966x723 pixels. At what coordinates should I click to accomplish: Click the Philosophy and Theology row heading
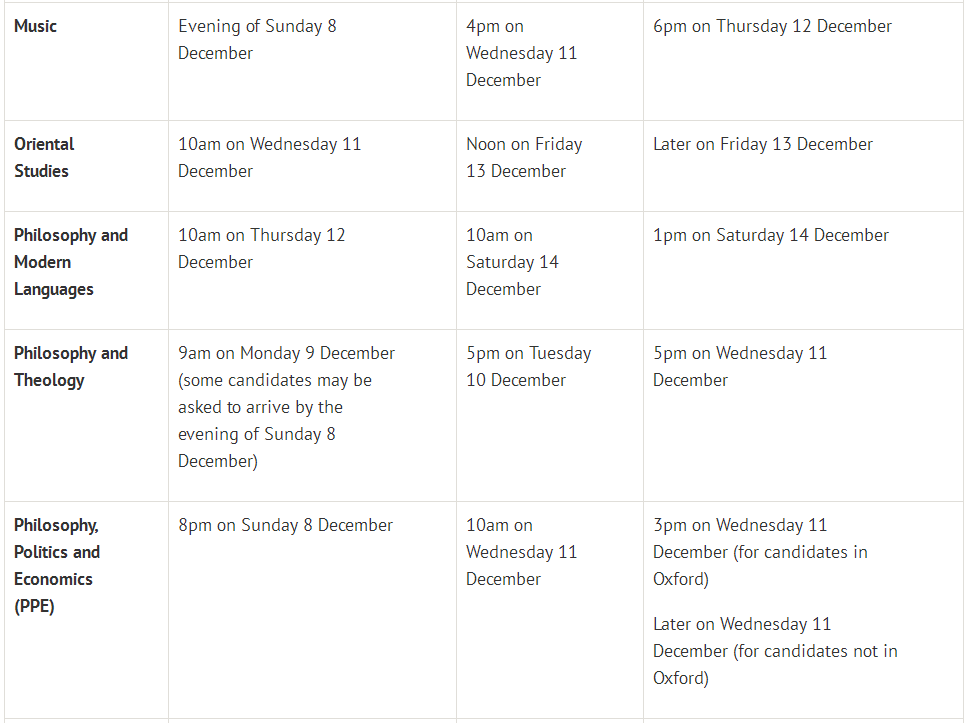pos(70,366)
